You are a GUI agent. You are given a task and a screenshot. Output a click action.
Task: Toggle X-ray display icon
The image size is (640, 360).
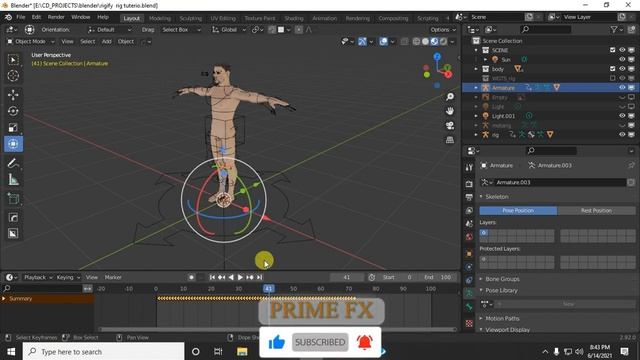click(x=404, y=41)
